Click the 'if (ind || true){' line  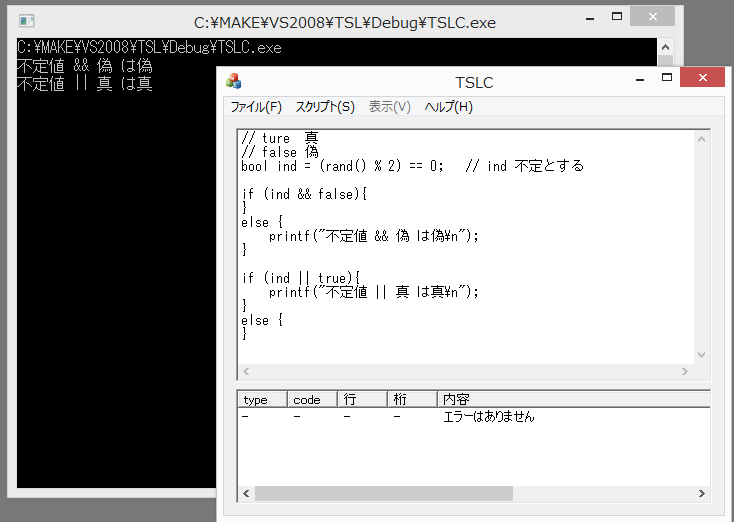pos(301,278)
